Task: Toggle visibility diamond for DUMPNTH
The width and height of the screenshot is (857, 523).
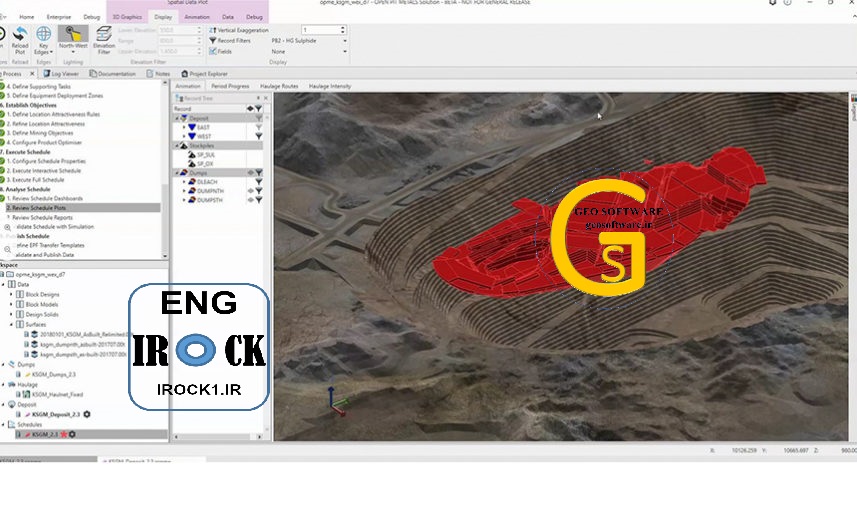Action: [251, 191]
